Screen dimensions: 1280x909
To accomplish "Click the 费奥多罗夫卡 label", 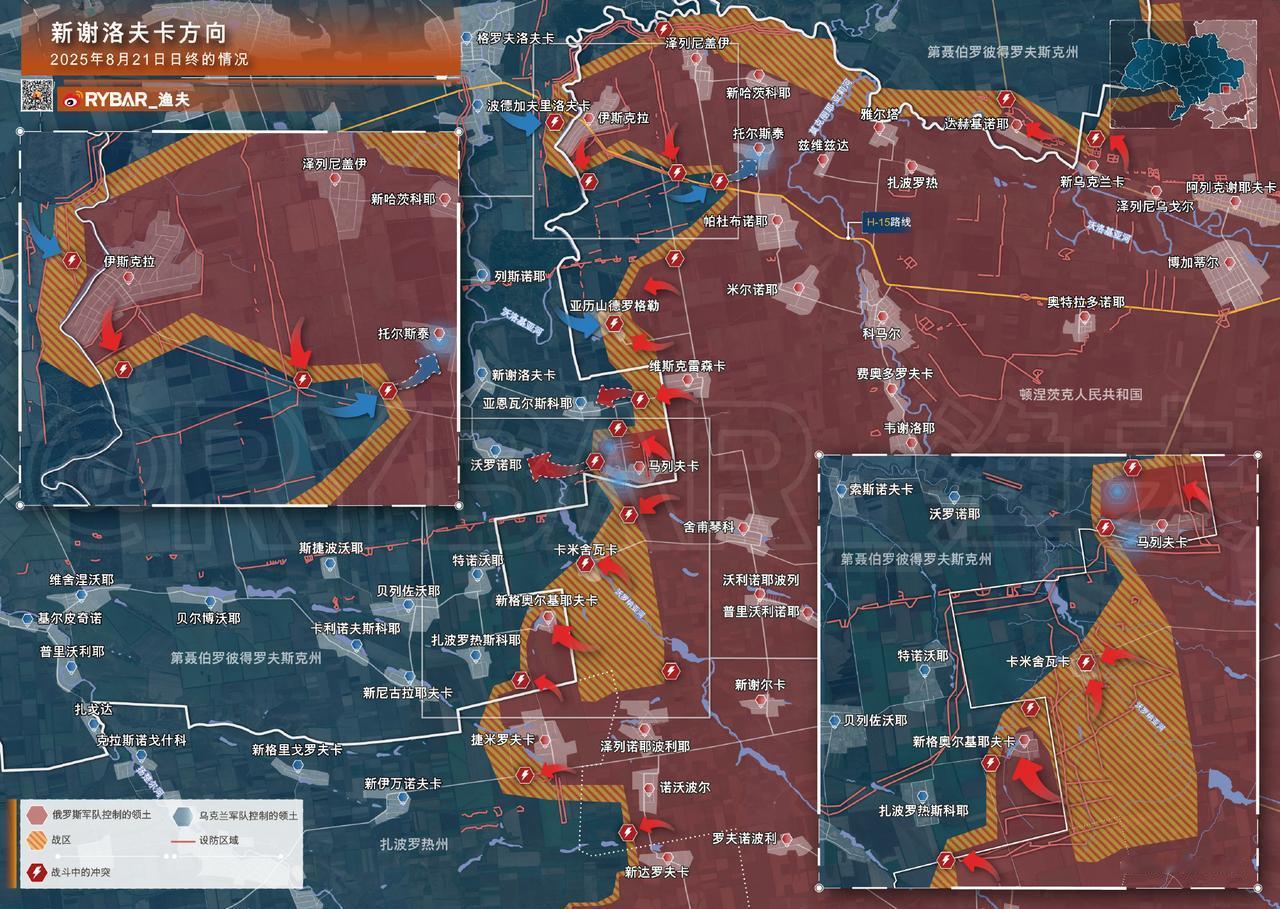I will [894, 373].
